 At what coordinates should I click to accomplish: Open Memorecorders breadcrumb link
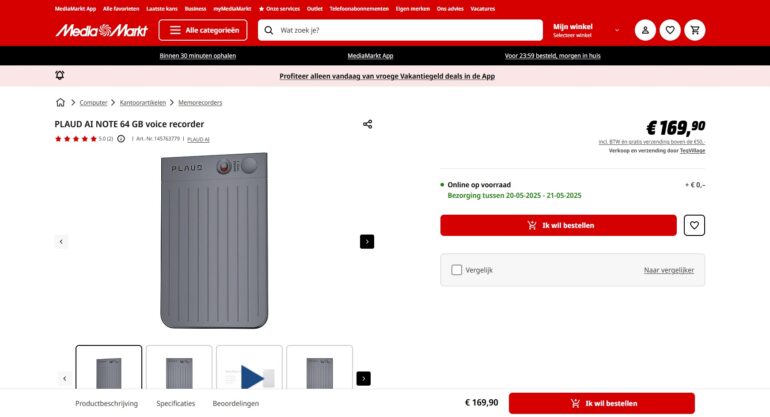pyautogui.click(x=200, y=103)
